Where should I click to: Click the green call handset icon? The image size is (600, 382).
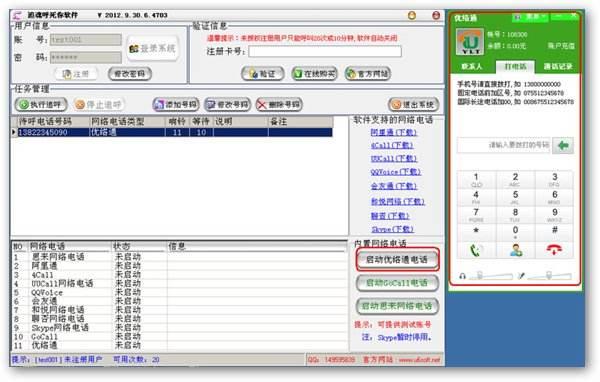pyautogui.click(x=475, y=250)
